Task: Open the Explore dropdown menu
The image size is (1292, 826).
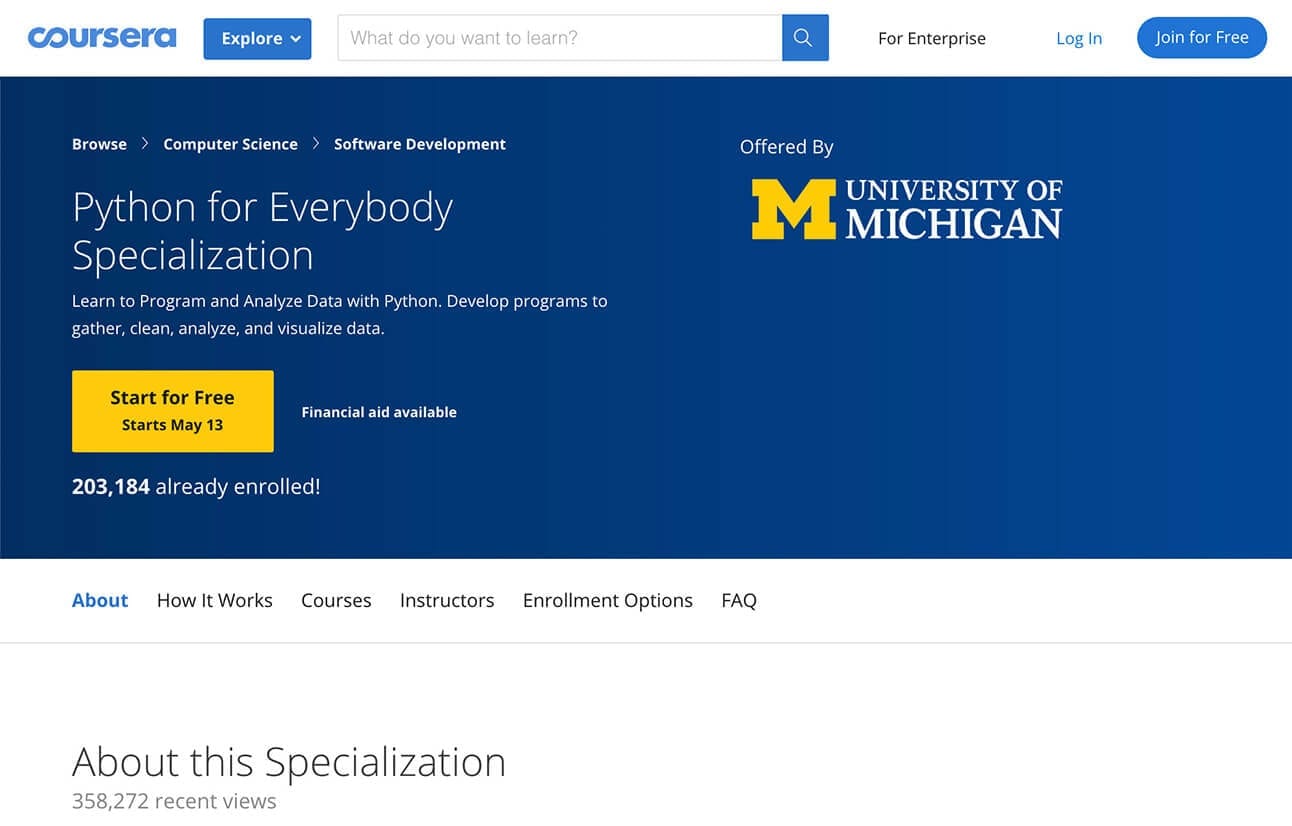Action: tap(257, 39)
